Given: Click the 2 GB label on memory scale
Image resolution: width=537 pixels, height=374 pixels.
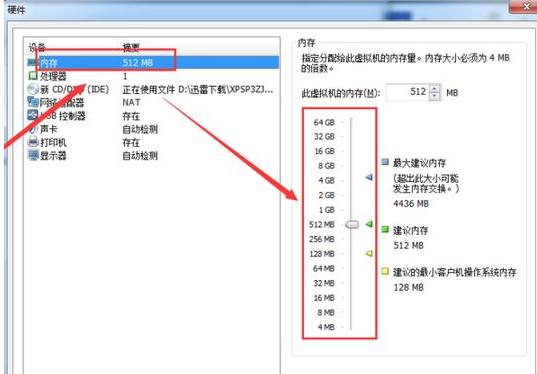Looking at the screenshot, I should coord(326,195).
